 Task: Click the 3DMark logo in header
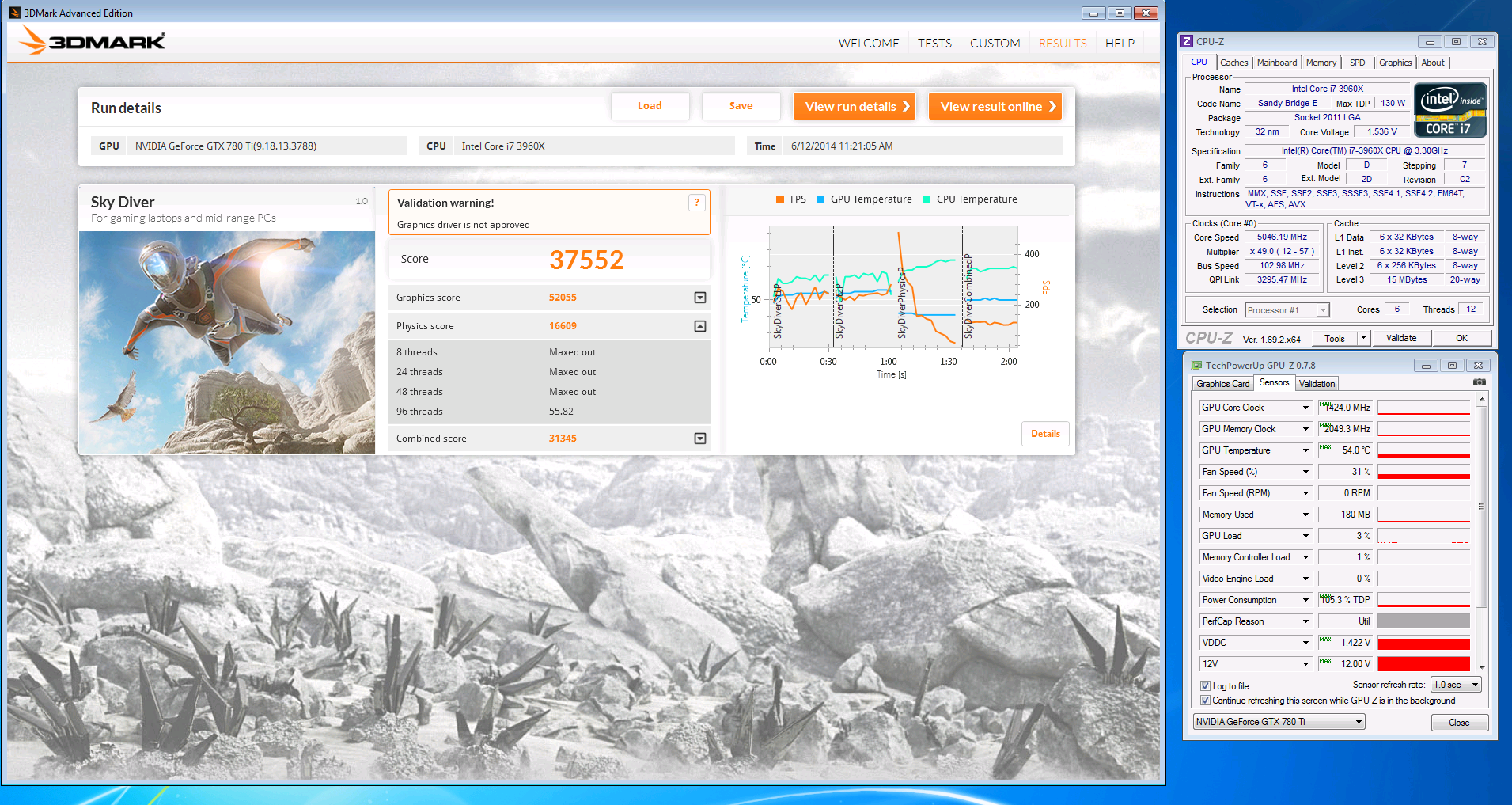click(x=92, y=40)
